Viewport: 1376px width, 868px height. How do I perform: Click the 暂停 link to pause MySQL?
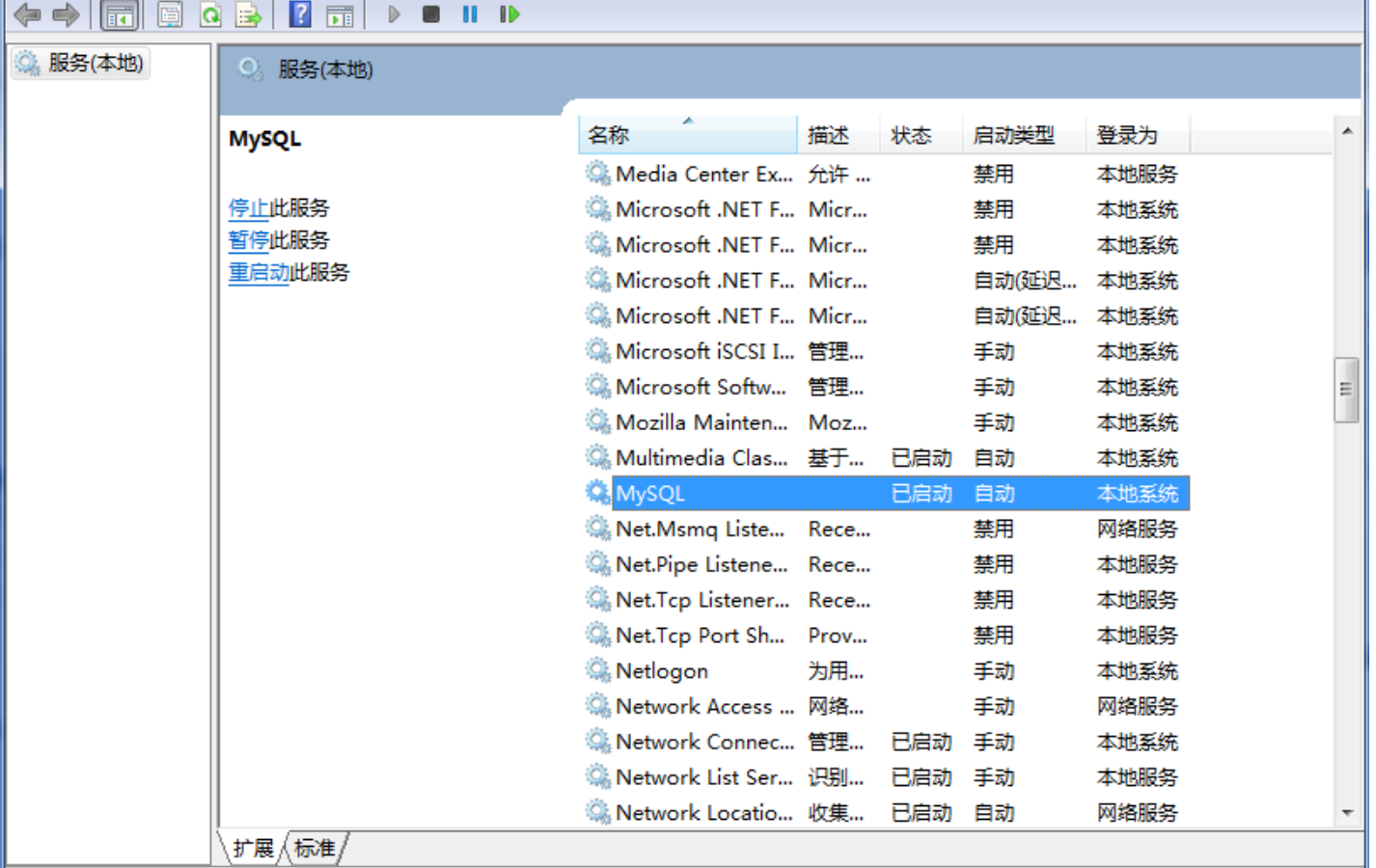(248, 240)
